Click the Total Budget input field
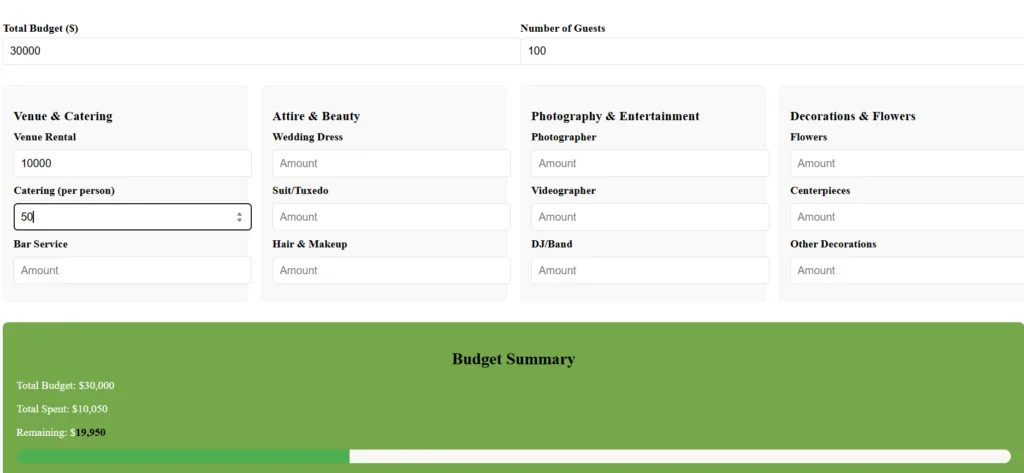Viewport: 1024px width, 473px height. [x=261, y=51]
